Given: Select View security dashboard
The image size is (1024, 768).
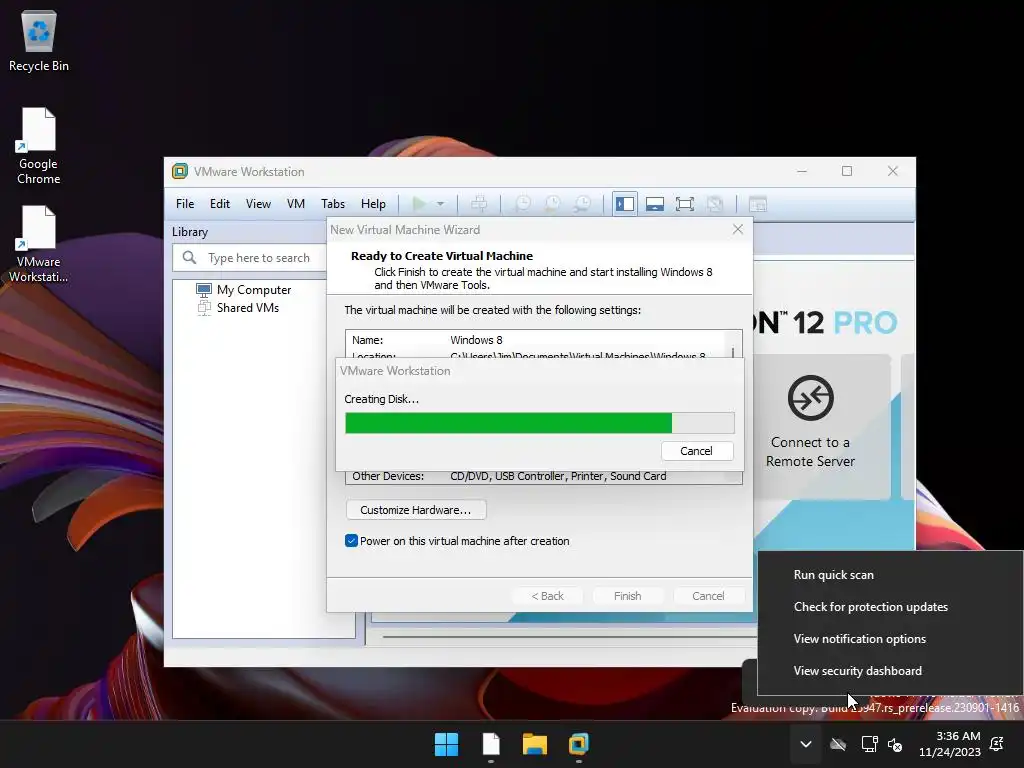Looking at the screenshot, I should pyautogui.click(x=857, y=671).
